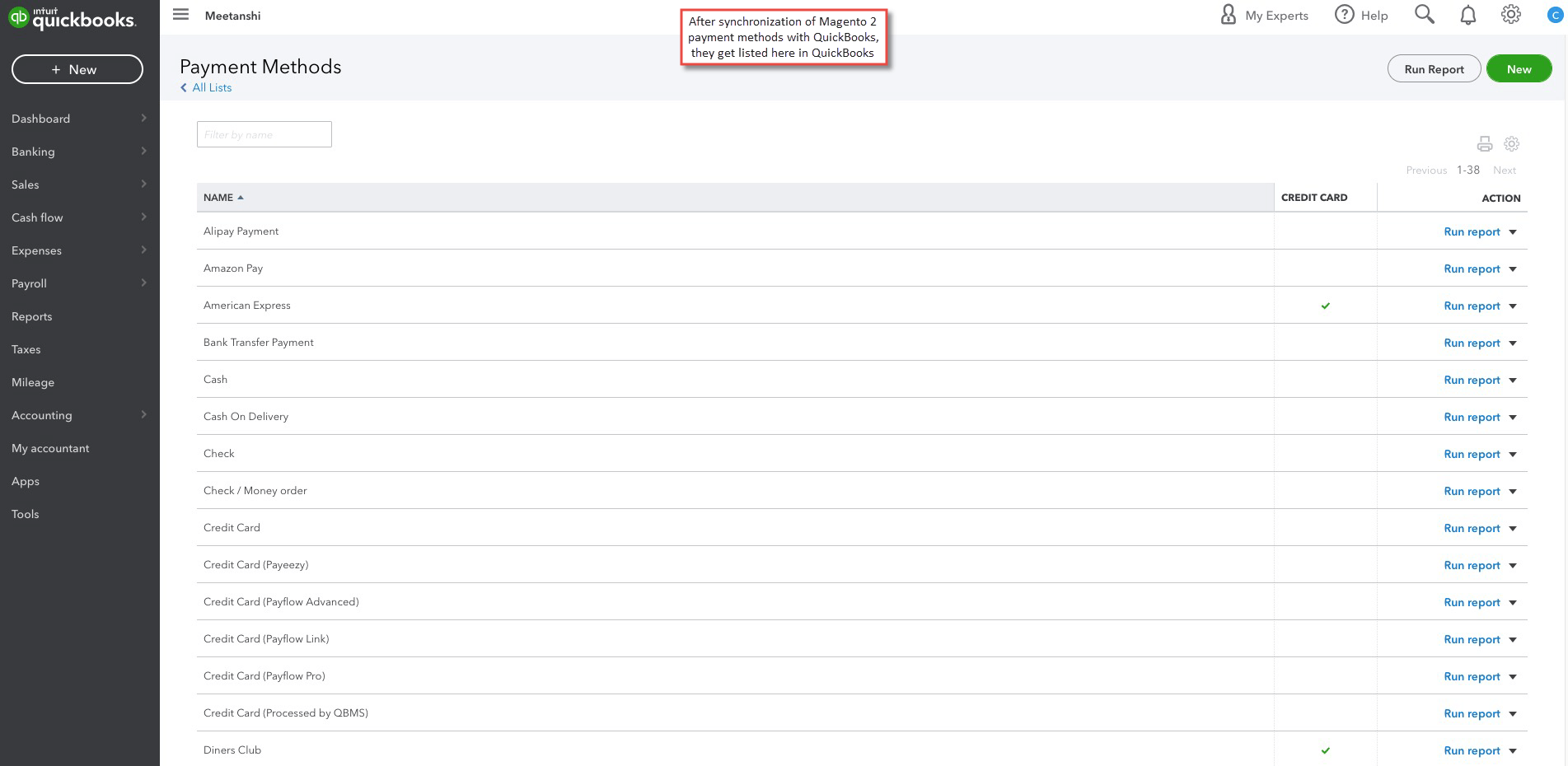Open action dropdown for Bank Transfer Payment
Screen dimensions: 1568x766
(1513, 343)
